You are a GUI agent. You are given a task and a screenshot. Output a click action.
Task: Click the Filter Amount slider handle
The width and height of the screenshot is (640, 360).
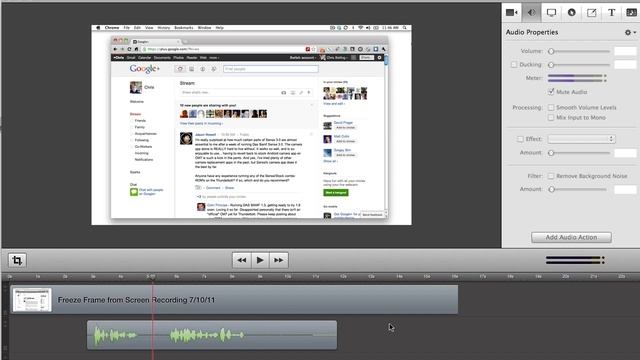[x=551, y=189]
